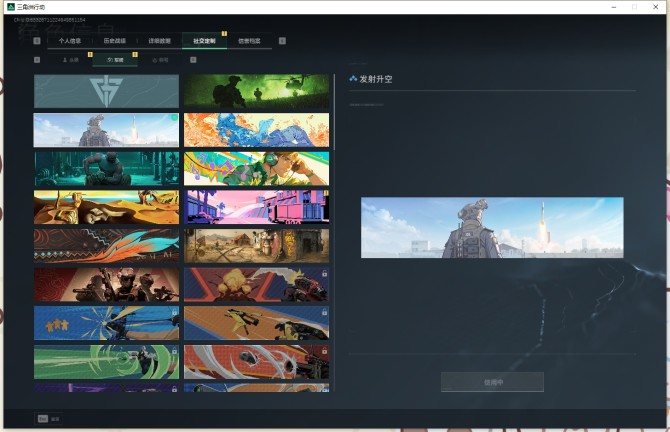Image resolution: width=670 pixels, height=432 pixels.
Task: Pick the red squad operators with rifles banner
Action: (x=106, y=285)
